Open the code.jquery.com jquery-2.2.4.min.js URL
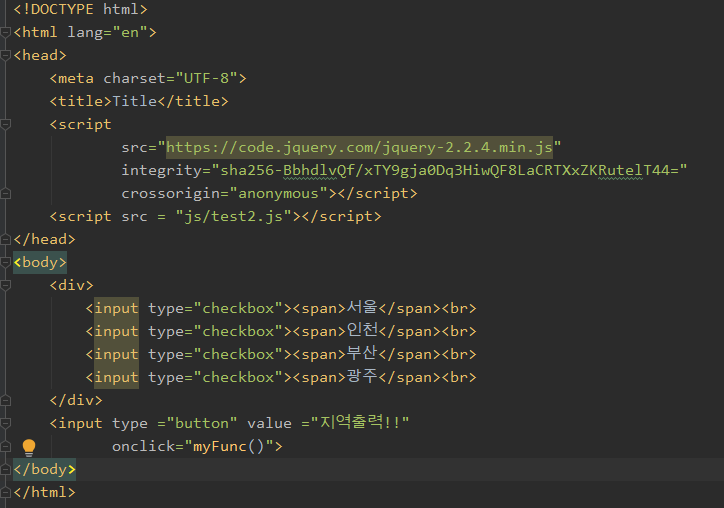 coord(359,148)
